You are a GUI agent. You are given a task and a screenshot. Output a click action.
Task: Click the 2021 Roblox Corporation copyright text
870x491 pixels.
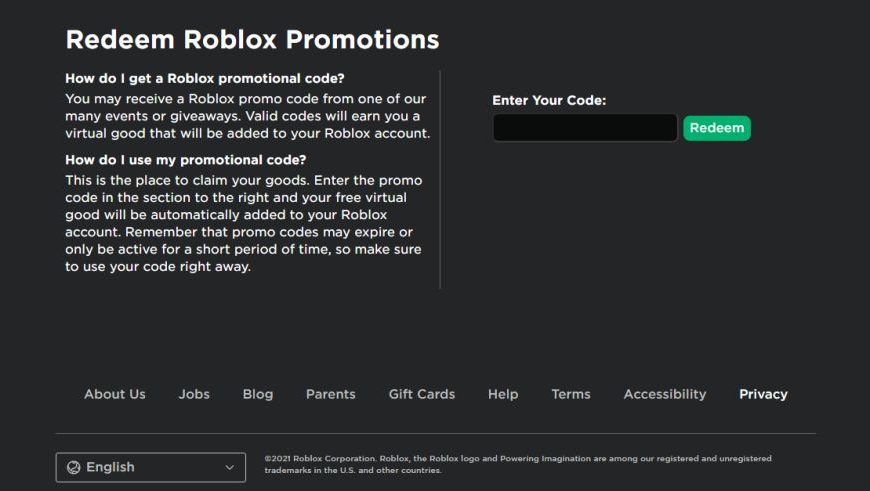coord(518,464)
